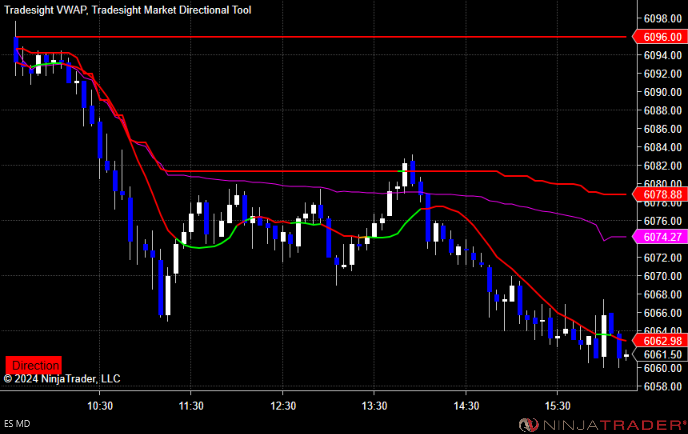Click the 6061.50 current price marker
The width and height of the screenshot is (688, 434).
point(659,354)
